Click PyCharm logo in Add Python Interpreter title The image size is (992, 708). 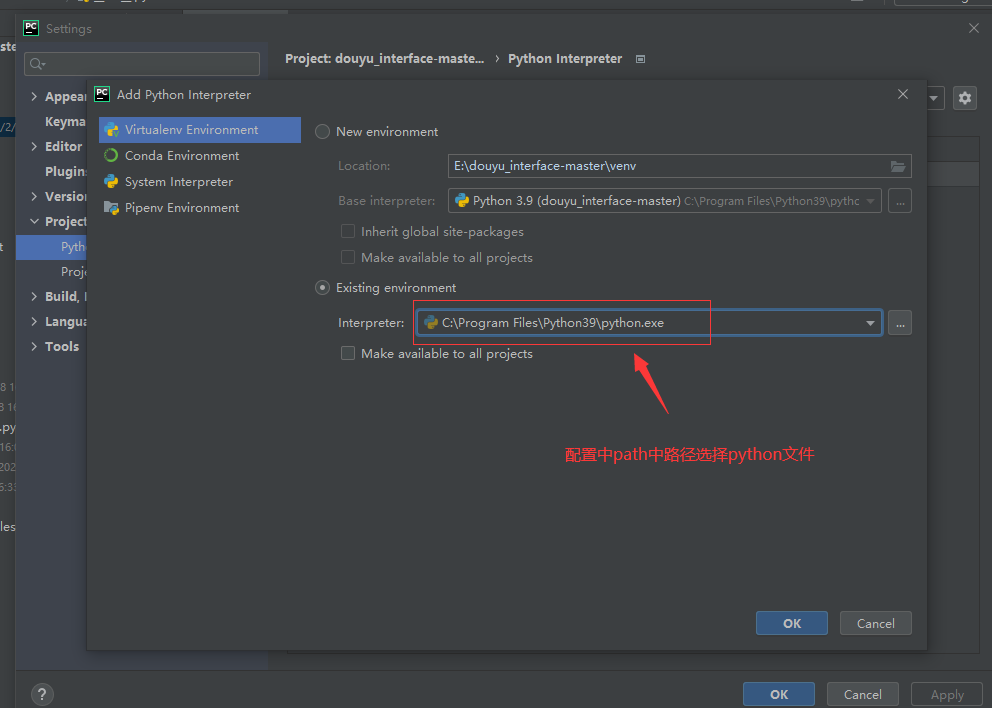click(102, 94)
